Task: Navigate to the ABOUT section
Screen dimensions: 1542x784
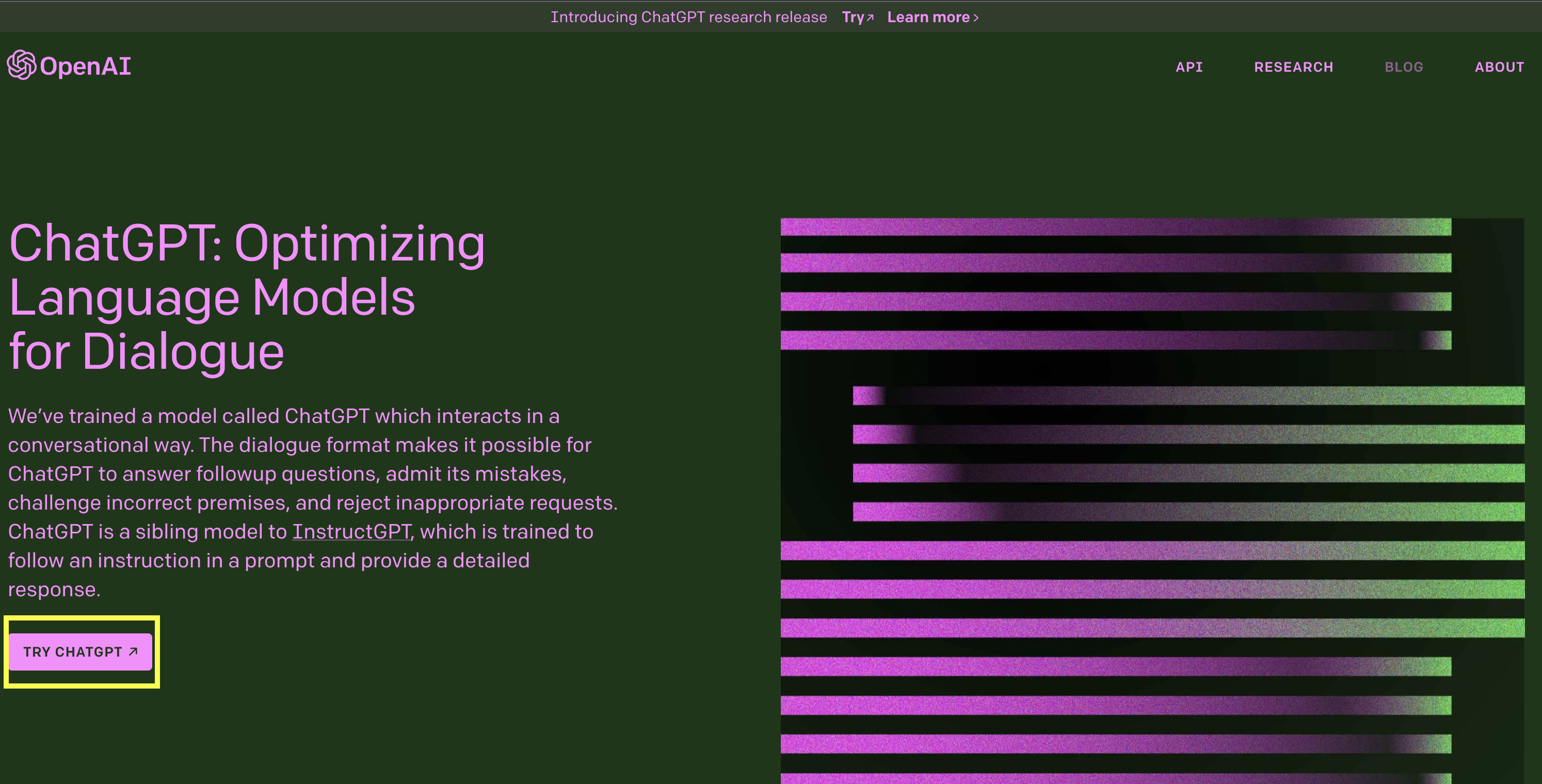Action: pyautogui.click(x=1499, y=67)
